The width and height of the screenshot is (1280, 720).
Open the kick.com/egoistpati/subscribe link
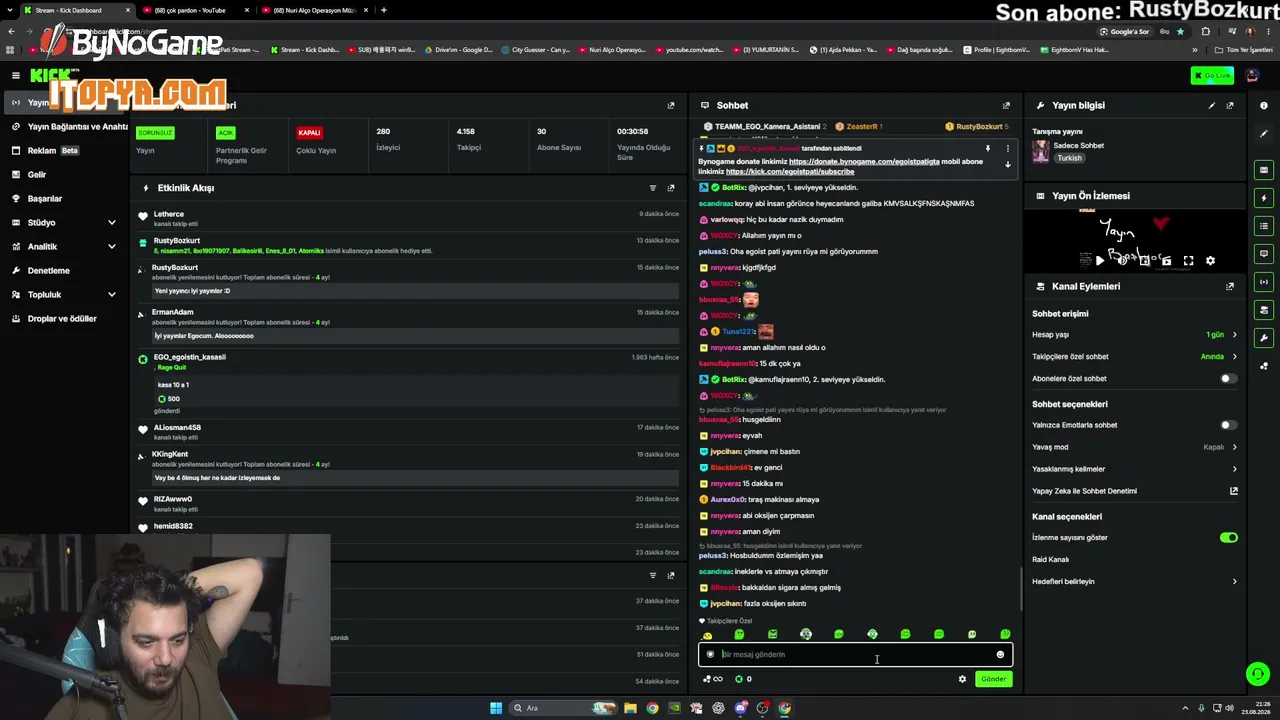tap(790, 172)
